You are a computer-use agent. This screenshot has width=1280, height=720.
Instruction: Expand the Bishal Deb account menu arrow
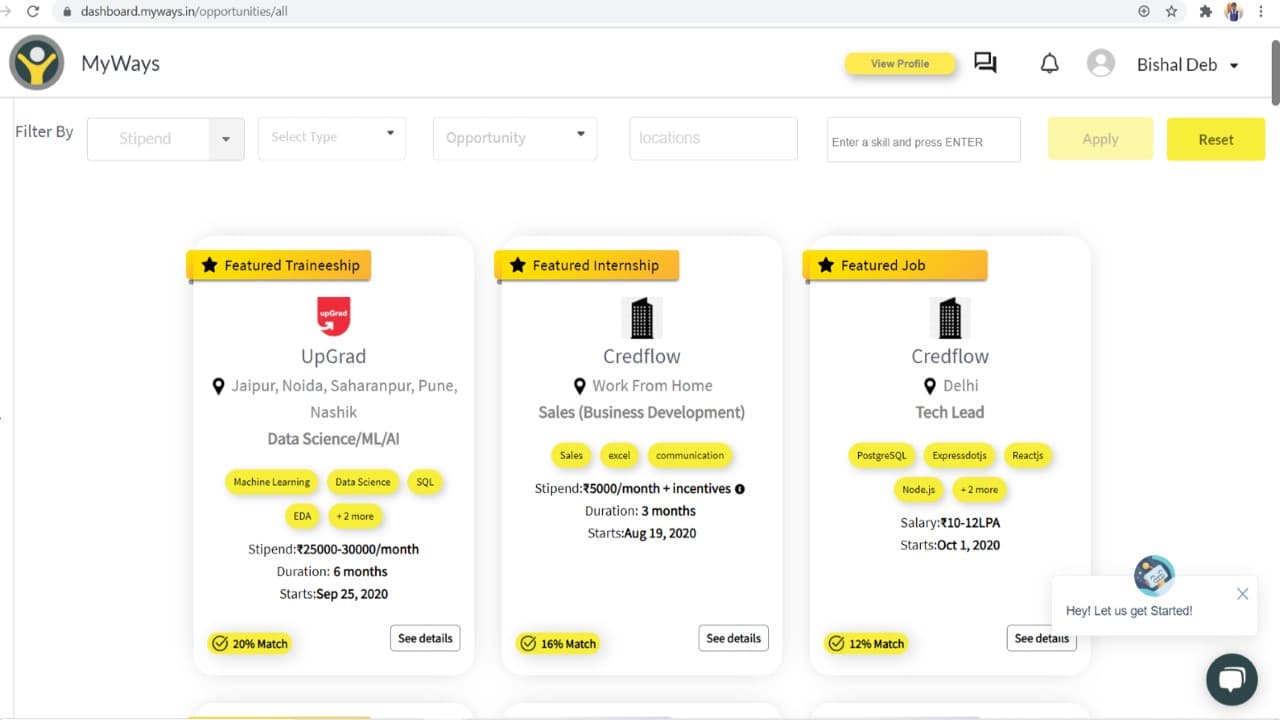tap(1234, 65)
